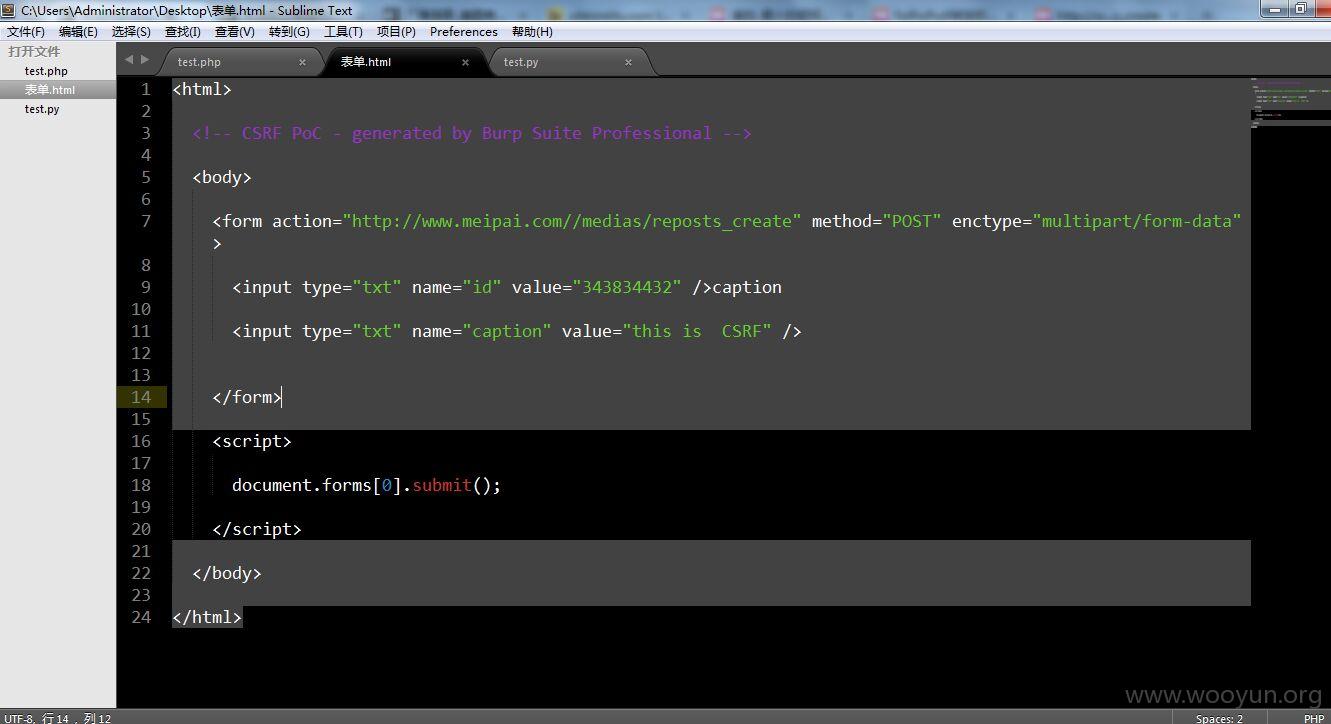The width and height of the screenshot is (1331, 724).
Task: Open the 查看(V) menu
Action: click(x=235, y=32)
